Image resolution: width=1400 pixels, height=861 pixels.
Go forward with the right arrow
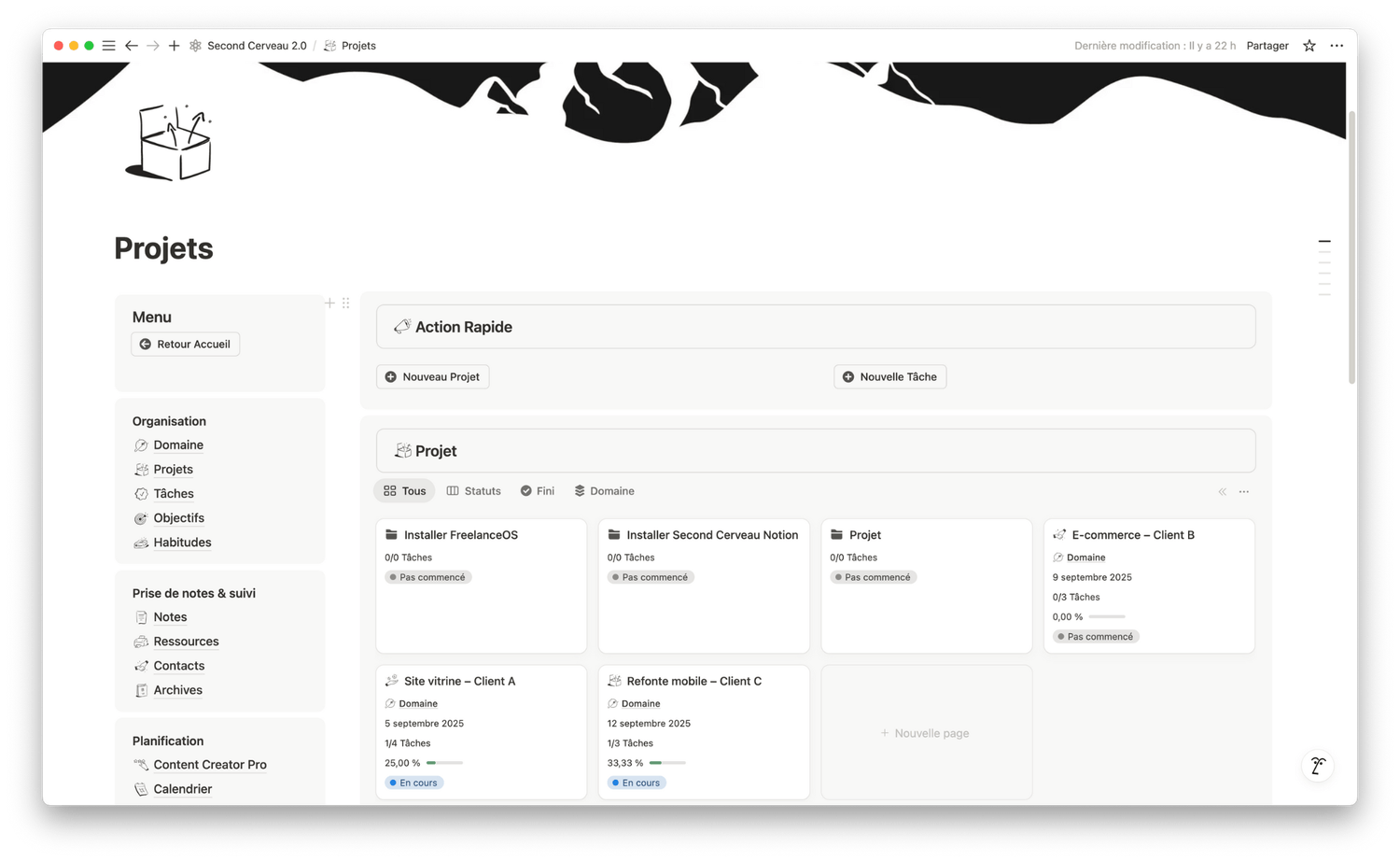(x=153, y=46)
